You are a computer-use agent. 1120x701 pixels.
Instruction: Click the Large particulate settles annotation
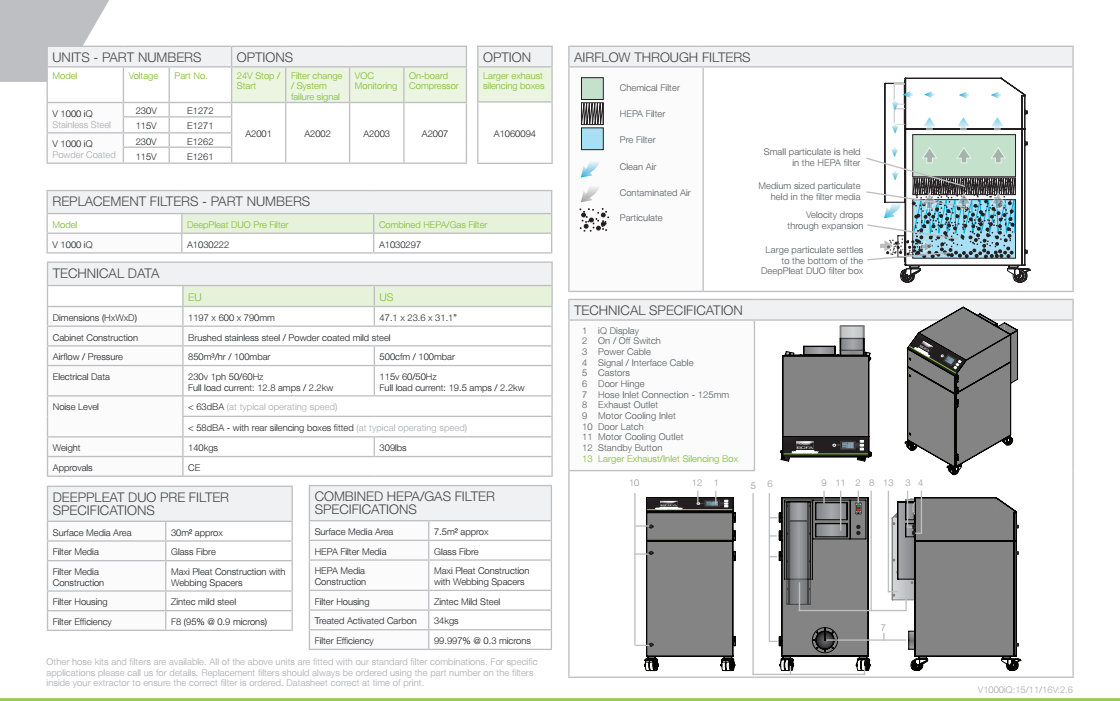tap(812, 260)
